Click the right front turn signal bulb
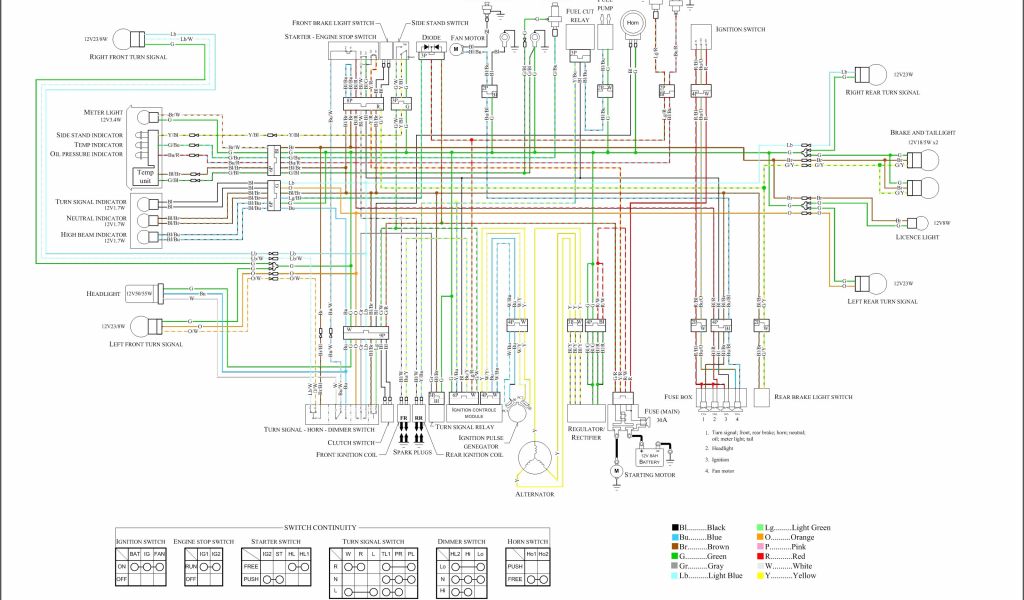Viewport: 1024px width, 600px height. 124,40
